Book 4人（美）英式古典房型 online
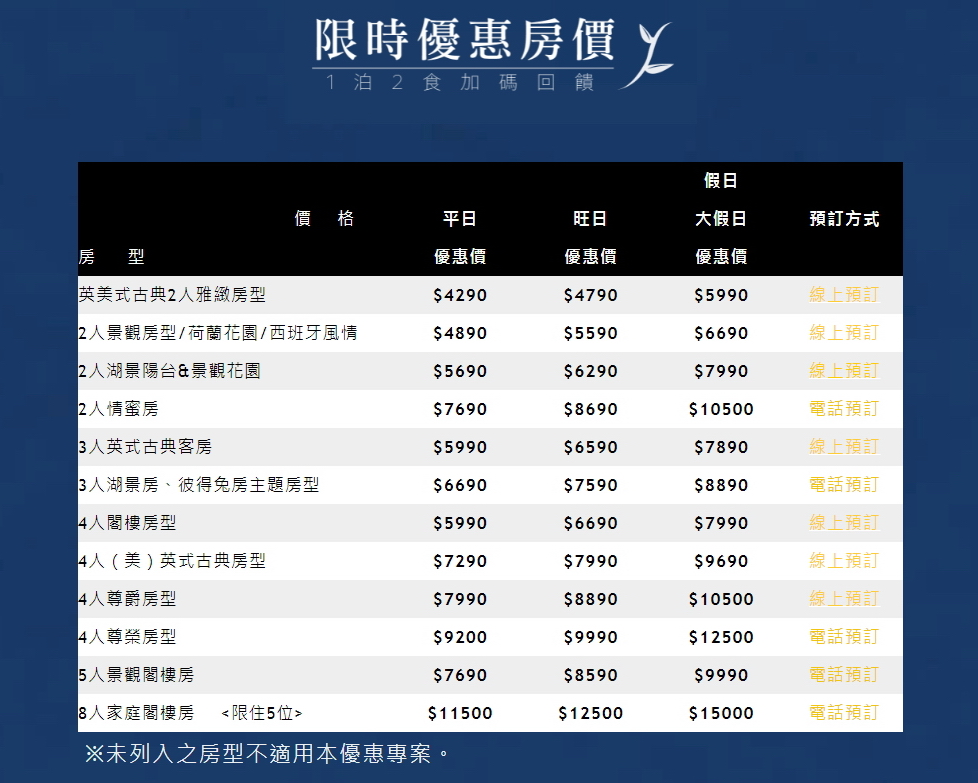 click(843, 560)
